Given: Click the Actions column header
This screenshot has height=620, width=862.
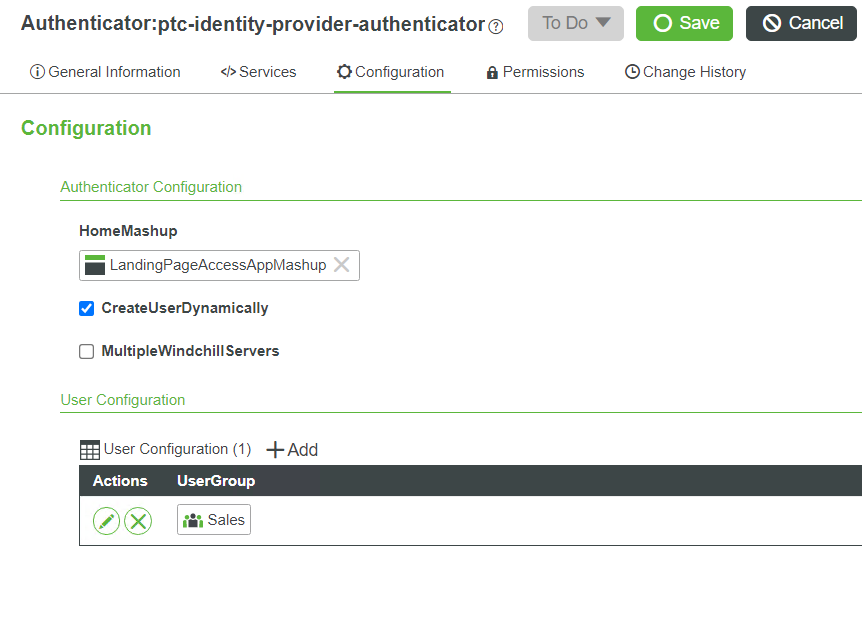Looking at the screenshot, I should 120,481.
